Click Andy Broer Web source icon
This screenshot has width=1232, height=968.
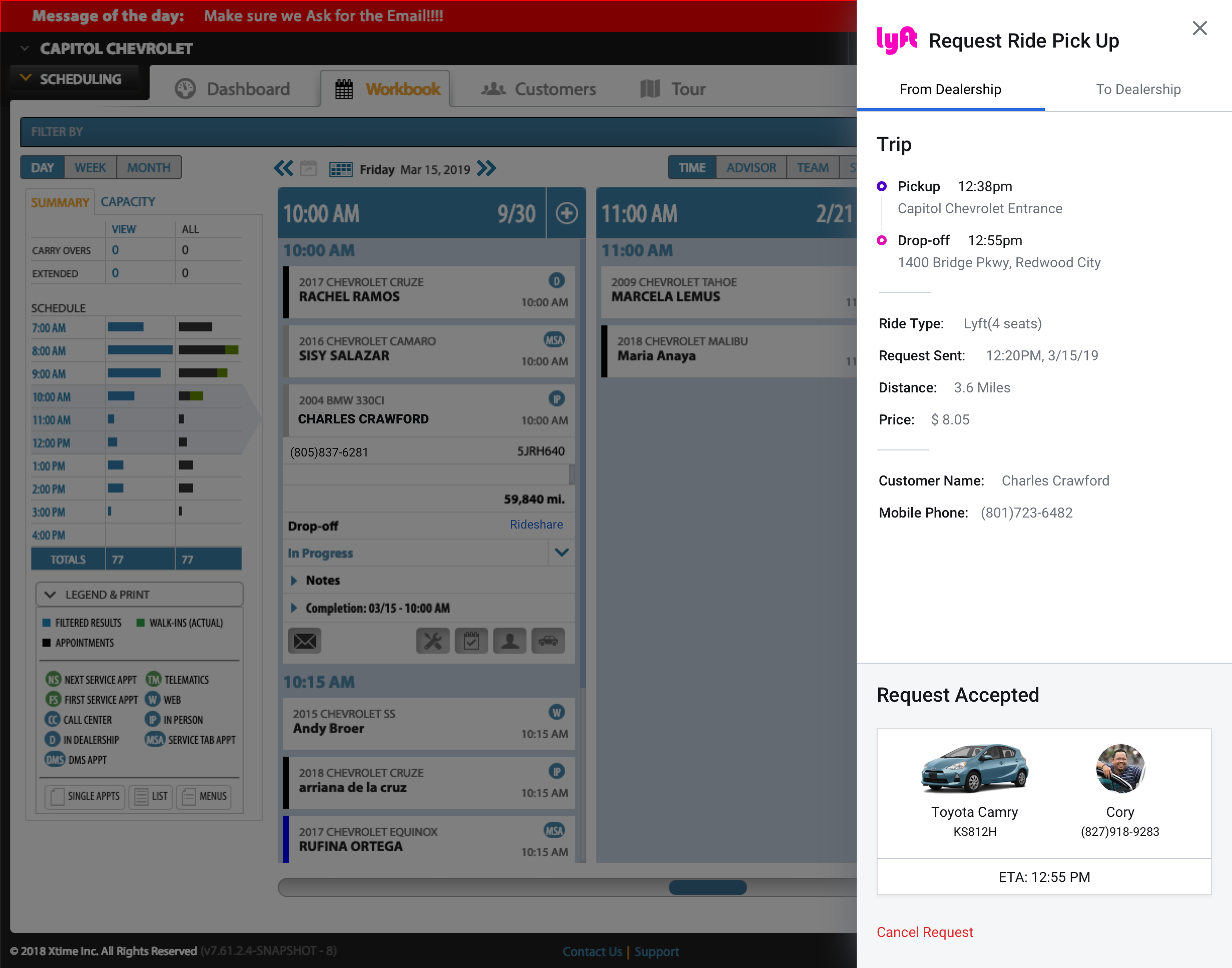(x=556, y=712)
